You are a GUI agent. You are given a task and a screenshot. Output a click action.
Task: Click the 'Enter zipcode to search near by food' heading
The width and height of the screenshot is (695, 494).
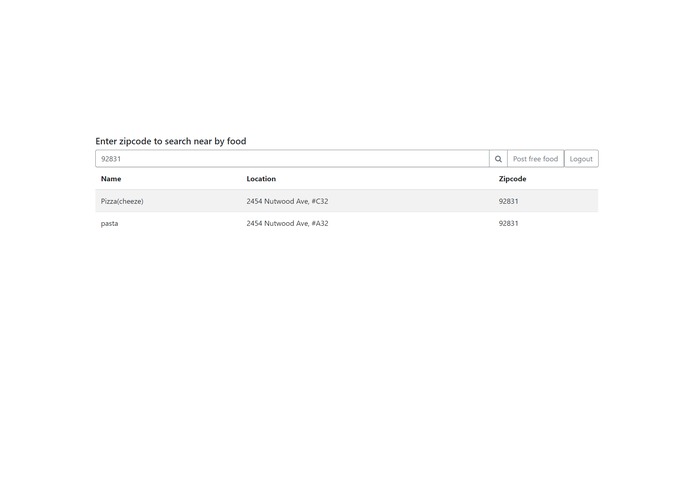pos(171,141)
